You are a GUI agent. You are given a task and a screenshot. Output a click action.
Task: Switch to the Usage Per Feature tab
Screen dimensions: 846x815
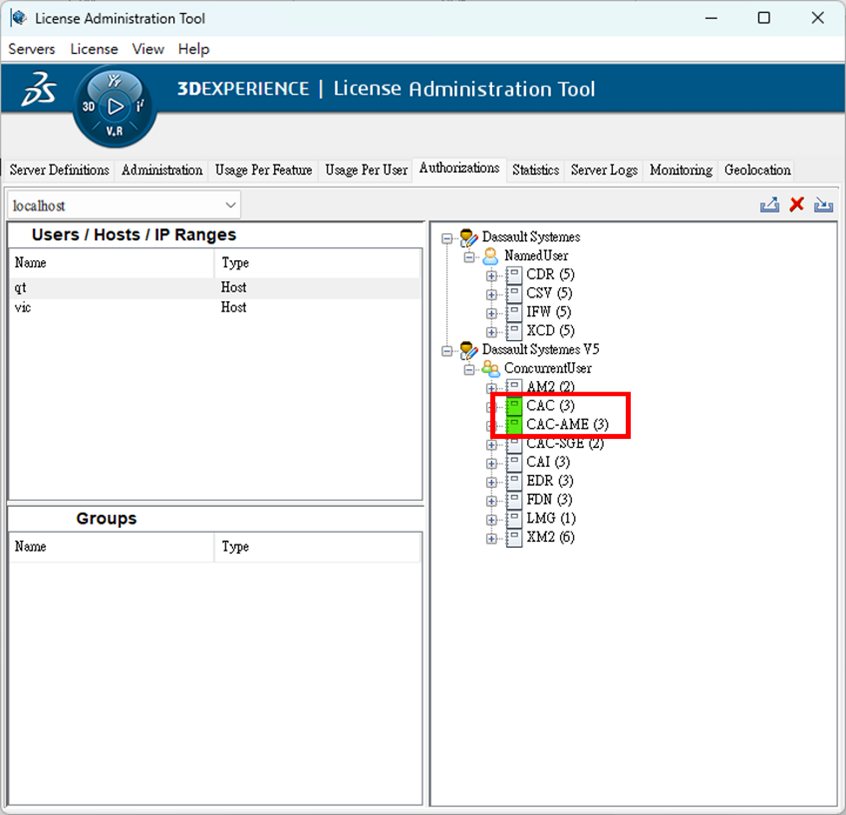[263, 170]
